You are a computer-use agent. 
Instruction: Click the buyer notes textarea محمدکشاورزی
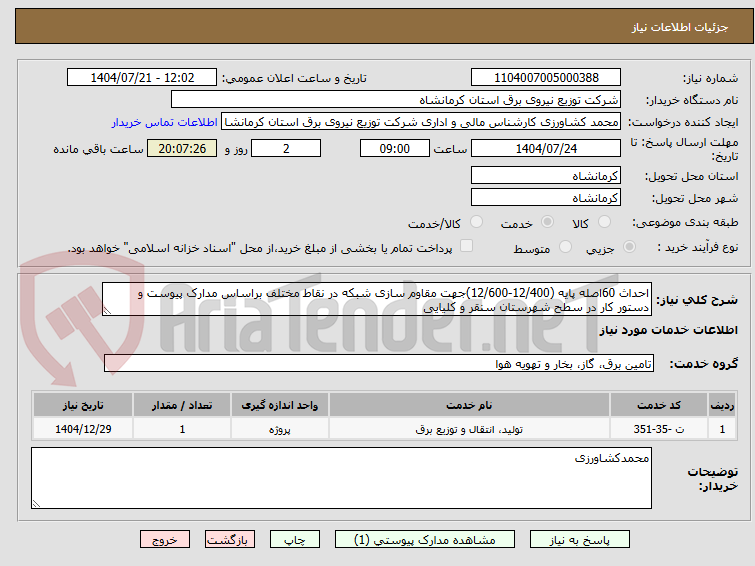pyautogui.click(x=341, y=478)
